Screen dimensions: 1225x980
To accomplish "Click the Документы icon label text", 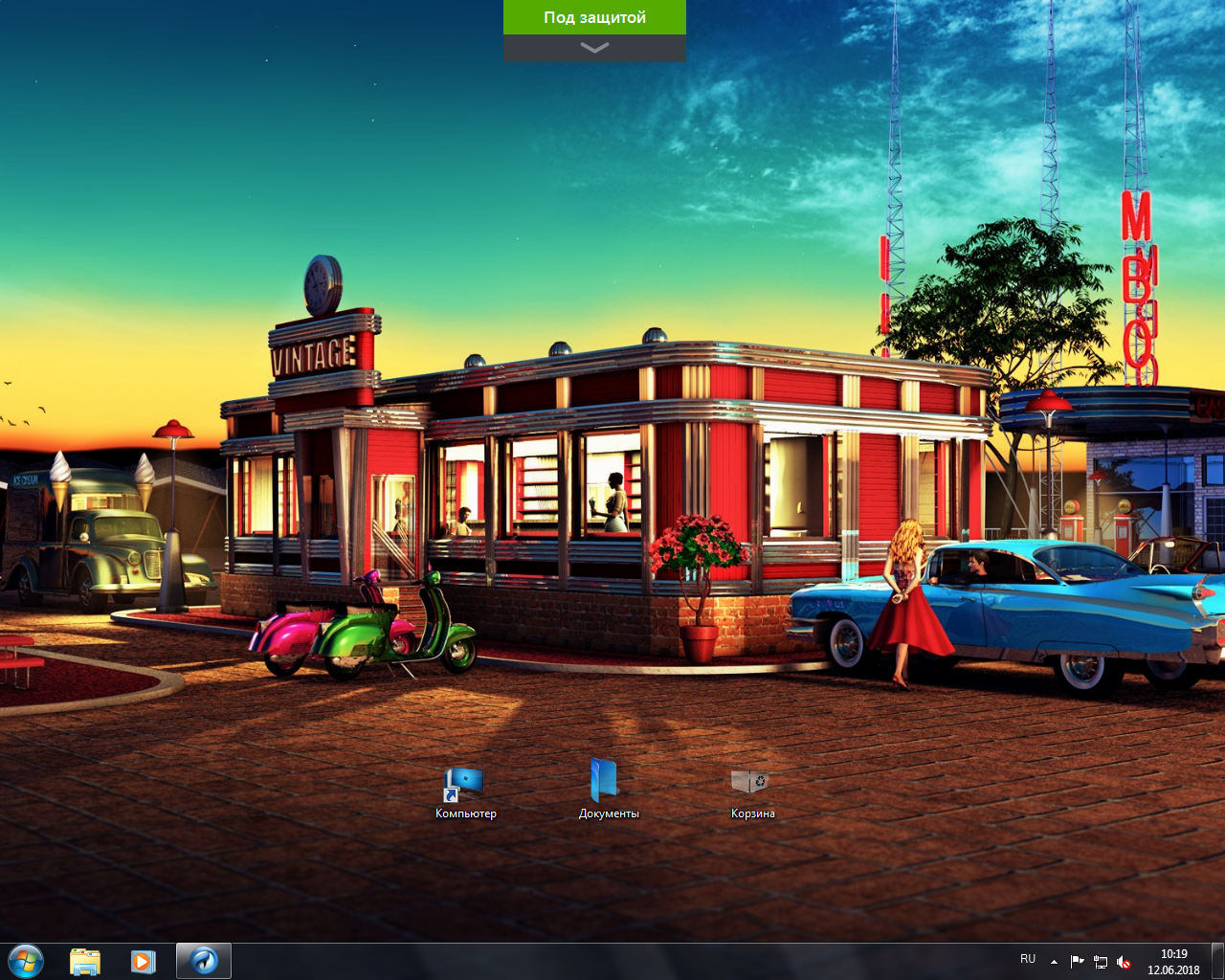I will 609,813.
